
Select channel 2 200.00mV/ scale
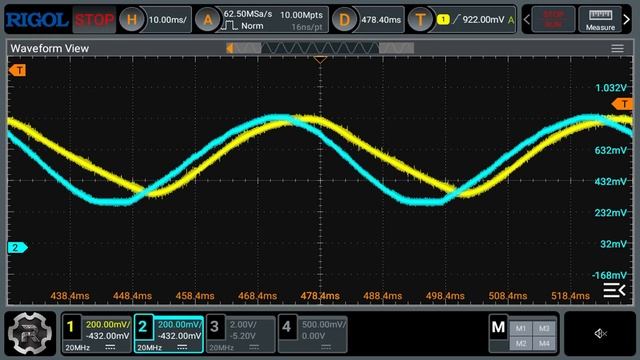click(180, 324)
